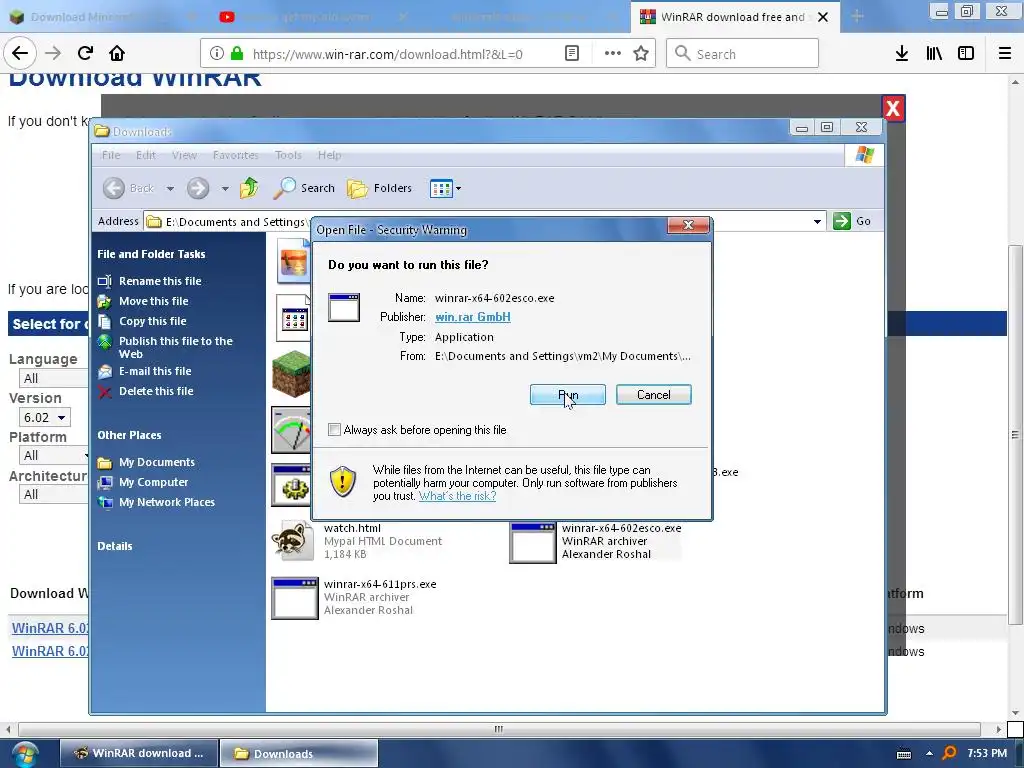Open the Firefox downloads arrow

tap(901, 54)
